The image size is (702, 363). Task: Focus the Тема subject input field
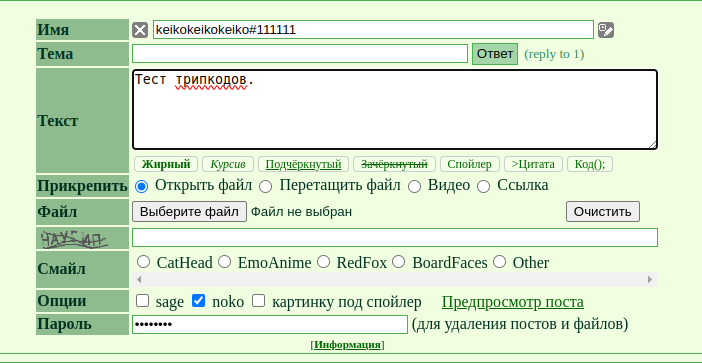[300, 54]
